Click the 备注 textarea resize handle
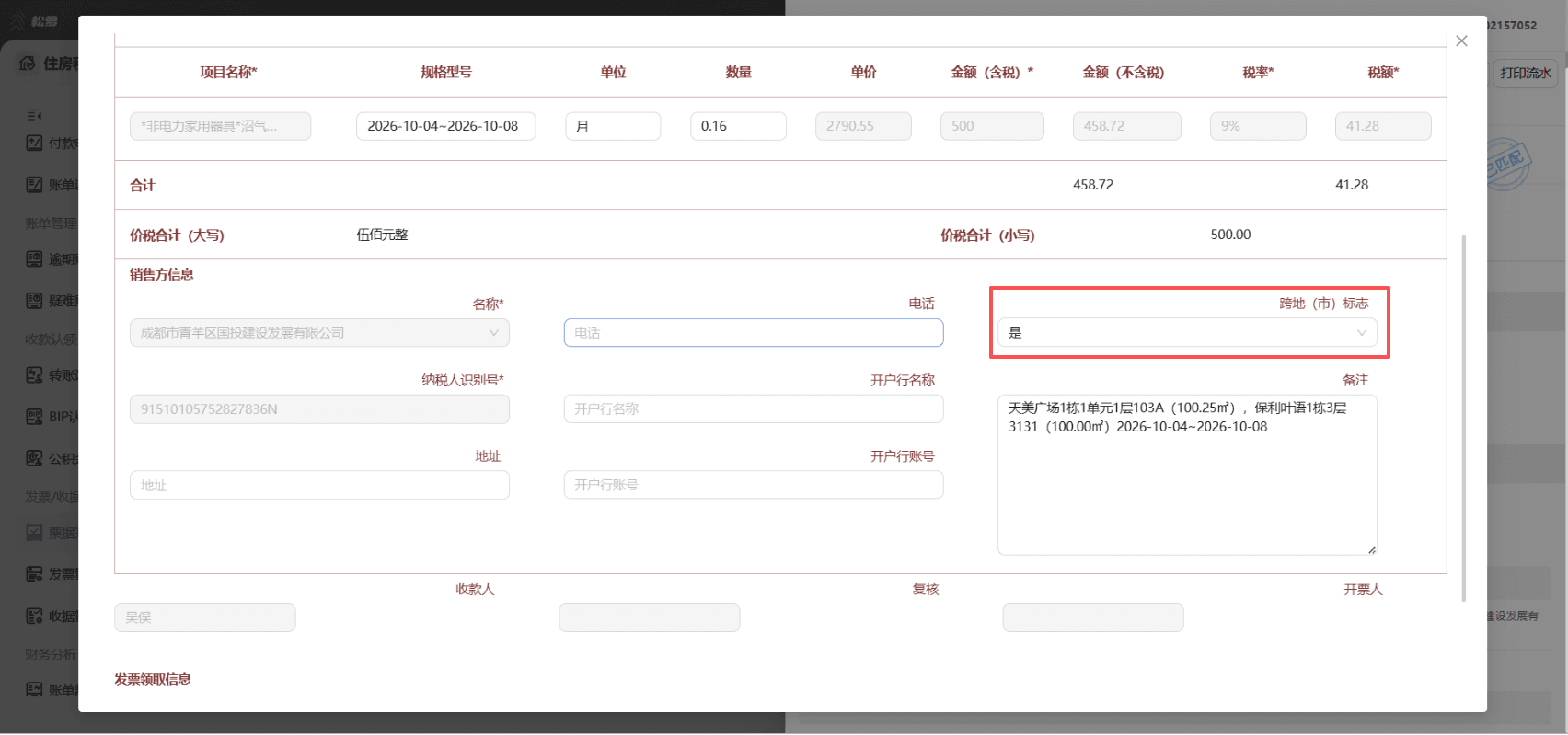Image resolution: width=1568 pixels, height=735 pixels. point(1371,550)
